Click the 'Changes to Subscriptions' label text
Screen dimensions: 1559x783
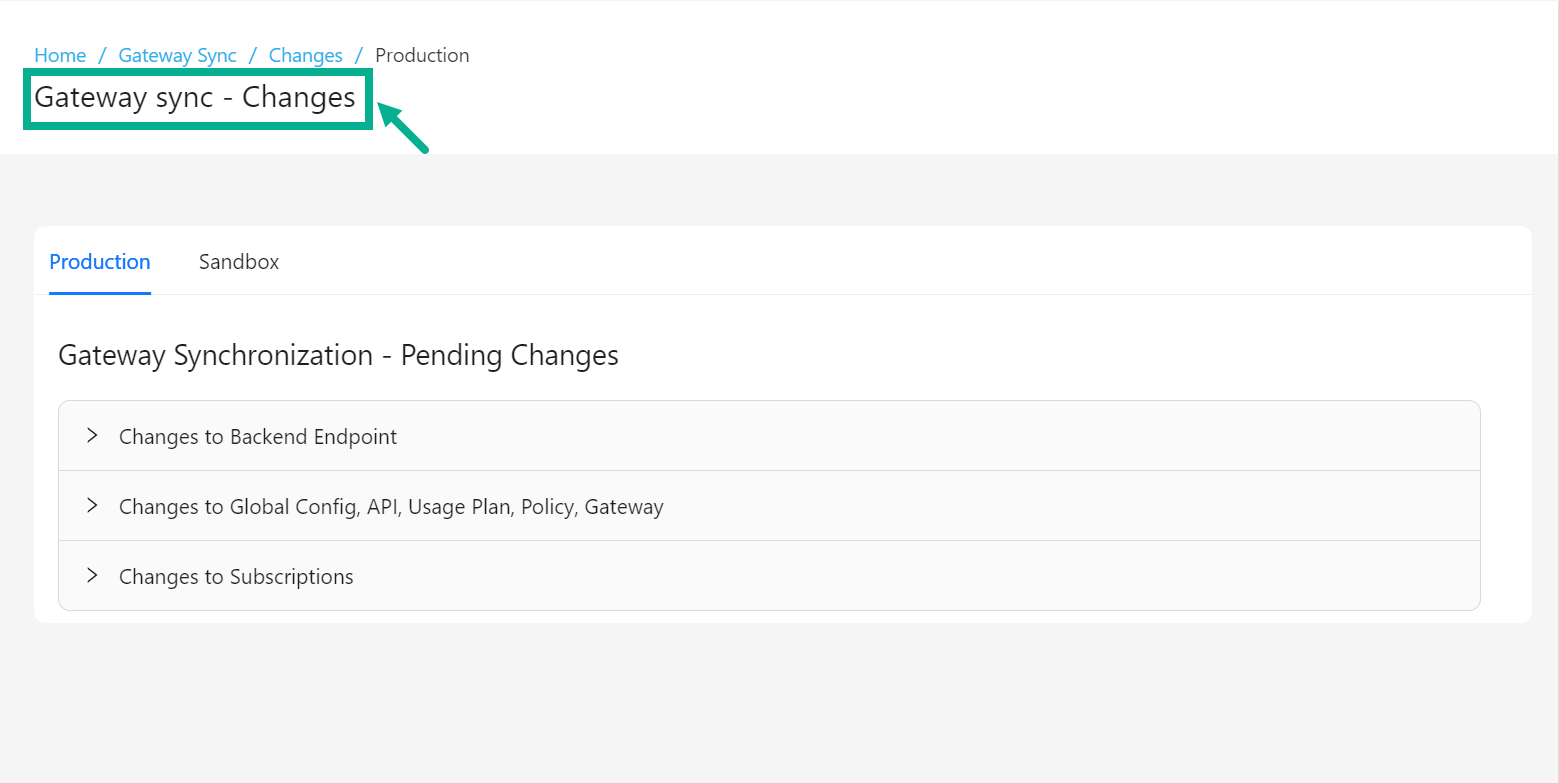(x=236, y=577)
